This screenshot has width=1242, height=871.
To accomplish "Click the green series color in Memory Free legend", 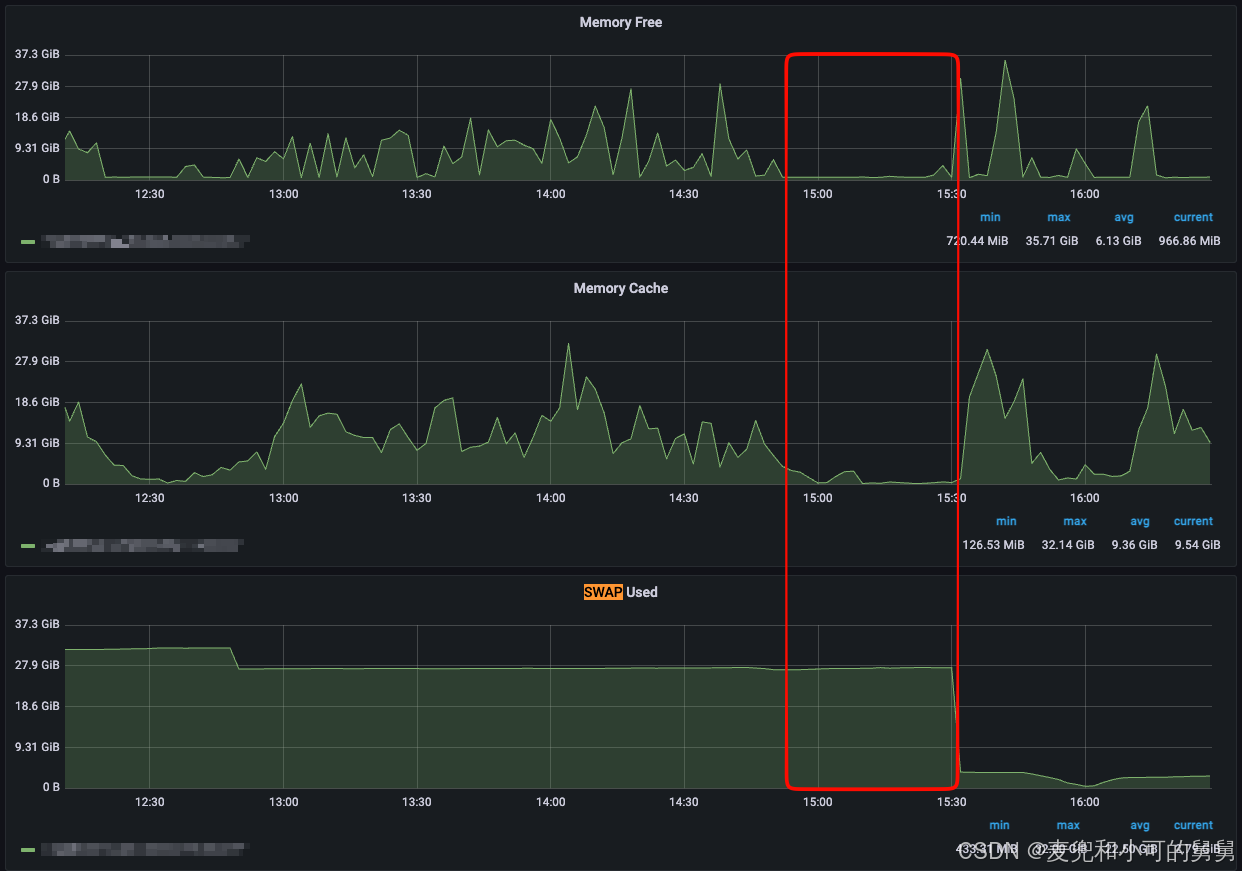I will coord(28,242).
